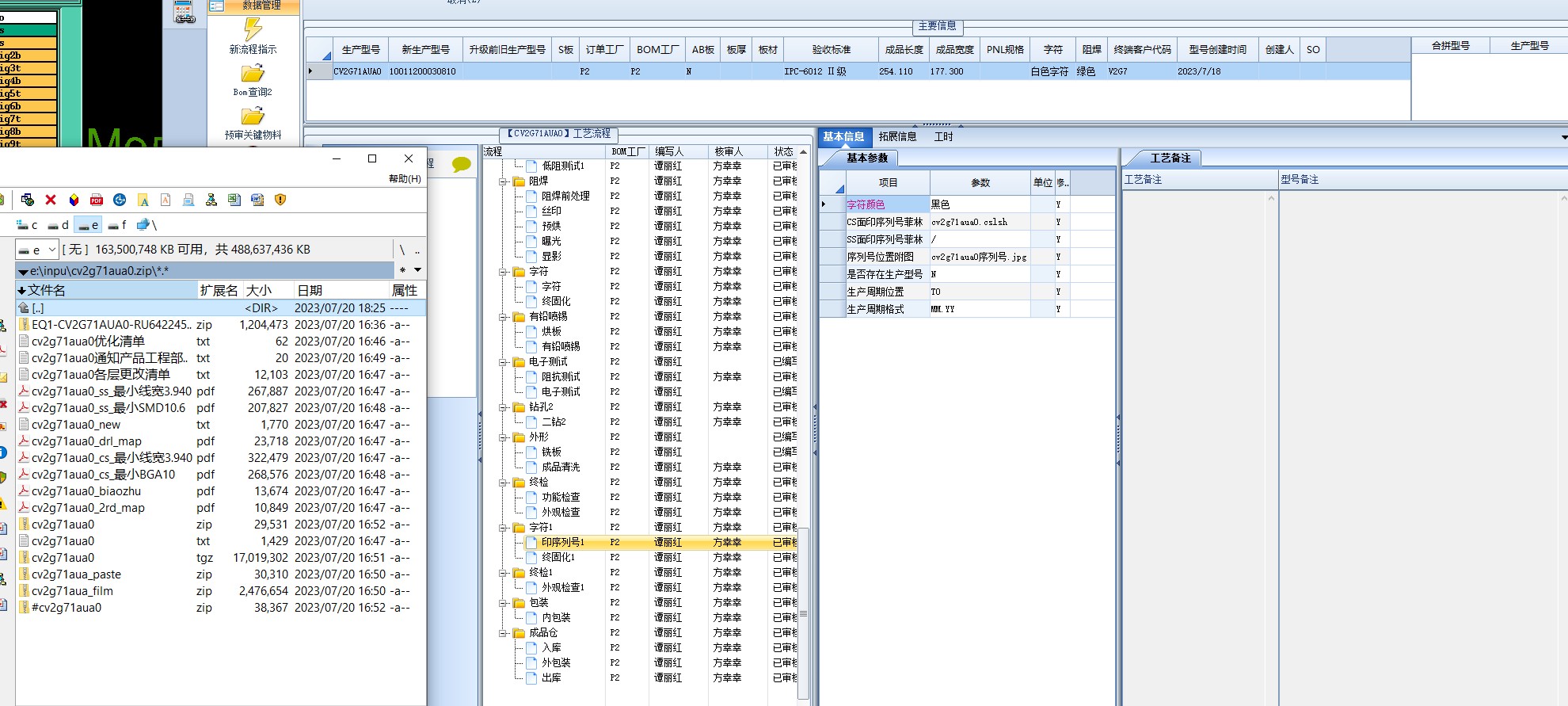
Task: Click the parent directory [..] up-arrow icon
Action: pyautogui.click(x=24, y=307)
